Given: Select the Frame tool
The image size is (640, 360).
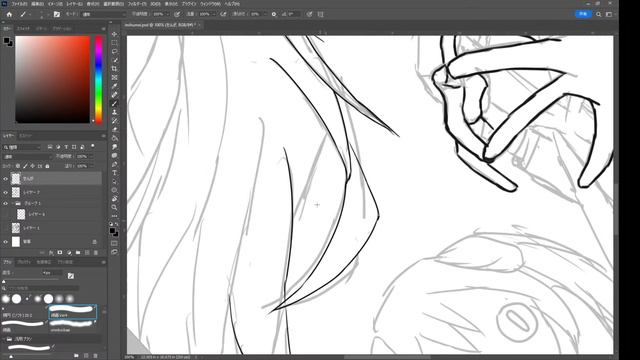Looking at the screenshot, I should pyautogui.click(x=114, y=78).
